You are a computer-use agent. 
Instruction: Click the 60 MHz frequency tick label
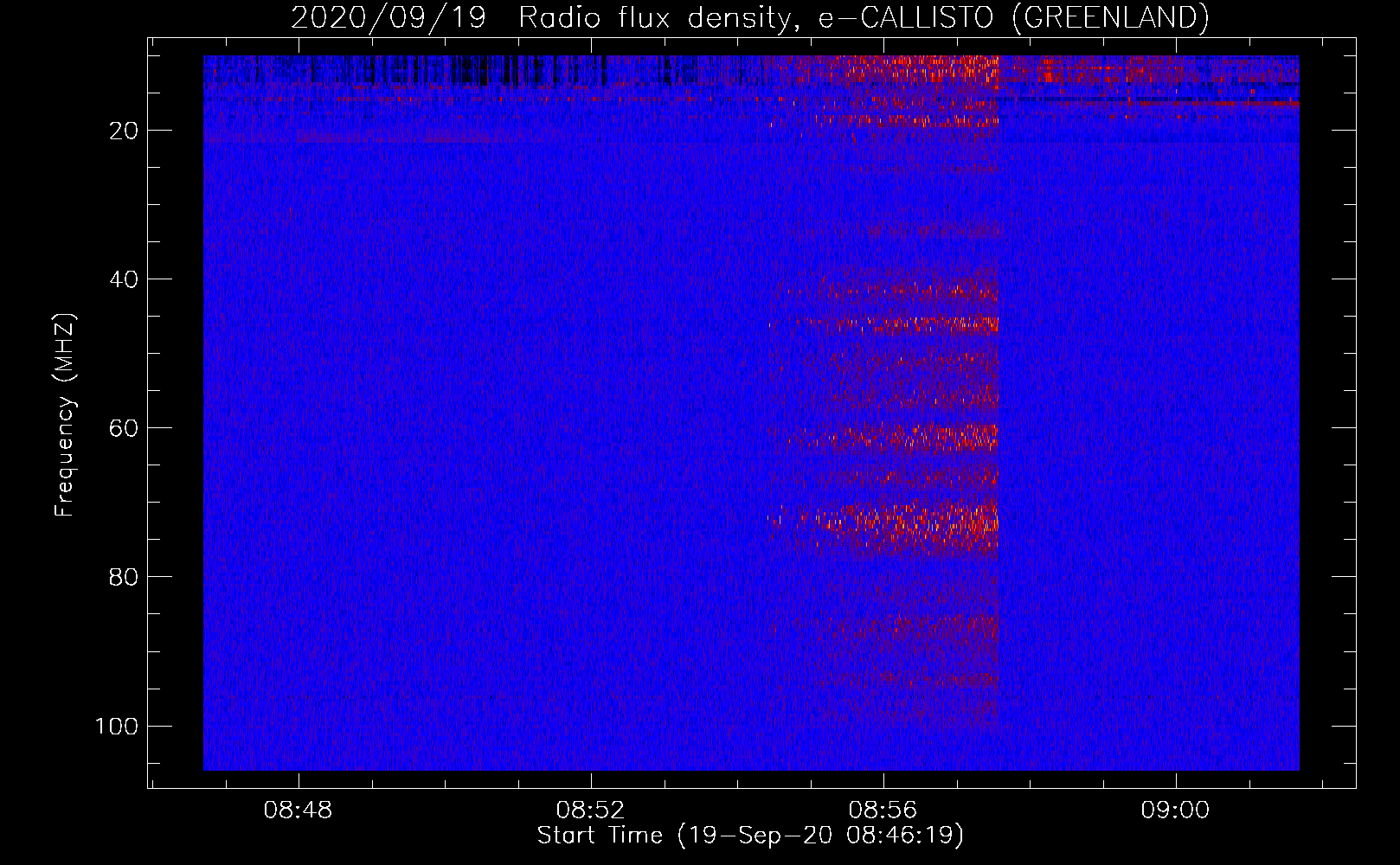(124, 428)
